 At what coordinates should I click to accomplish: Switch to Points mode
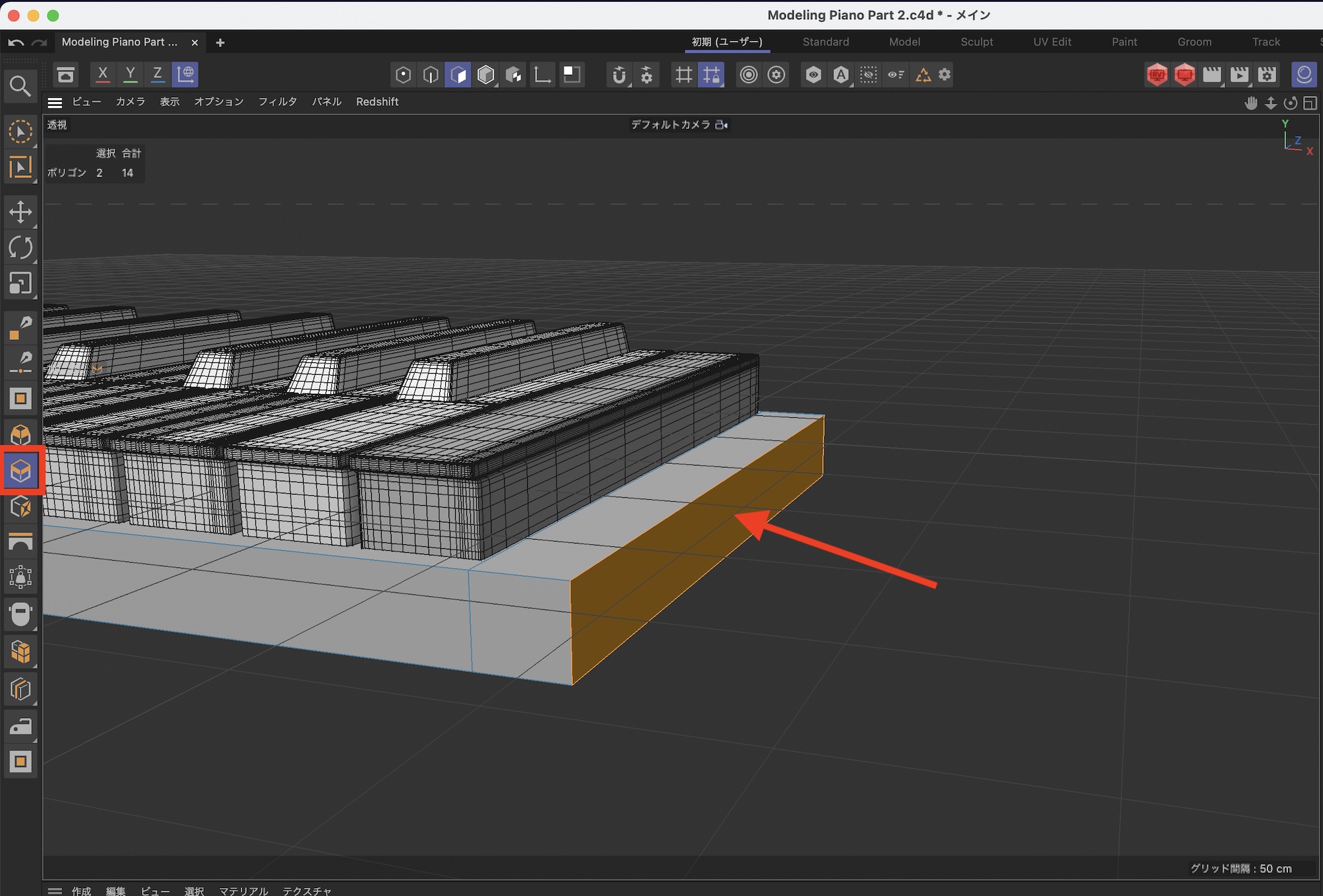[x=403, y=75]
